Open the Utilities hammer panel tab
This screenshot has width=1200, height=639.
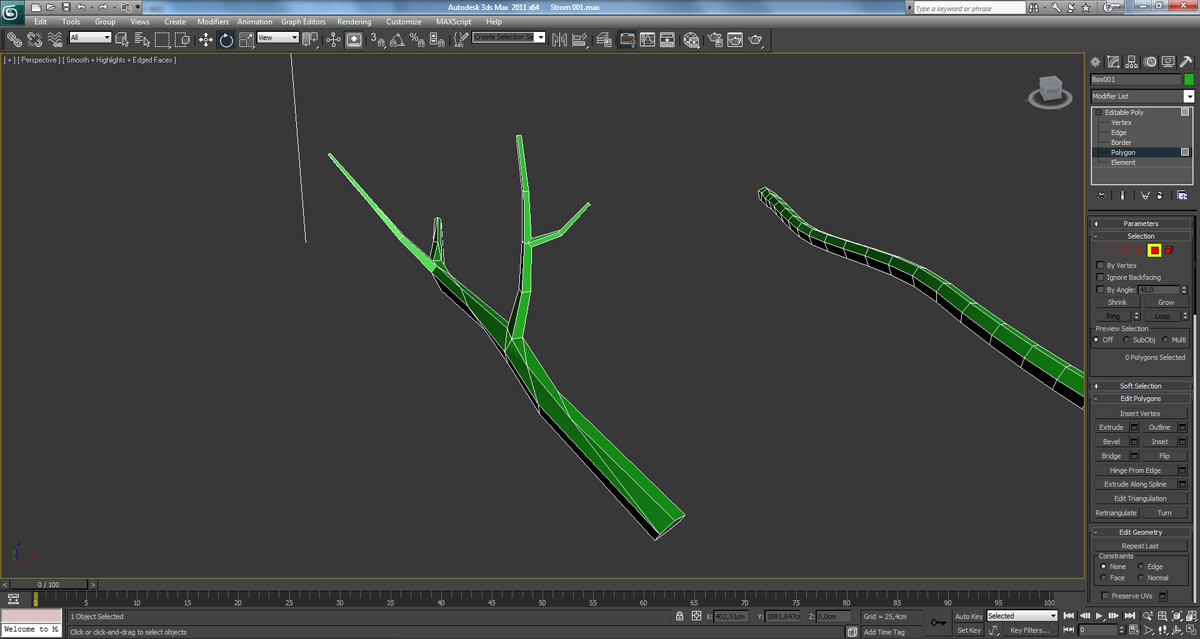1187,62
